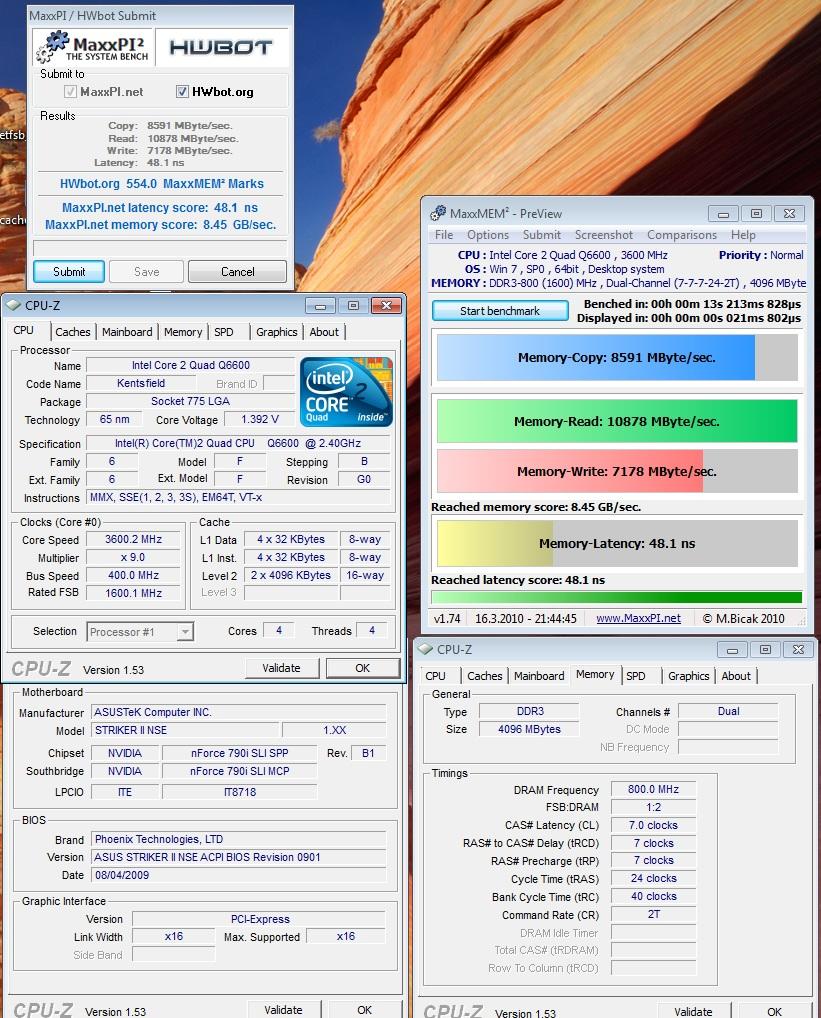821x1018 pixels.
Task: Minimize the CPU-Z Memory window
Action: (733, 649)
